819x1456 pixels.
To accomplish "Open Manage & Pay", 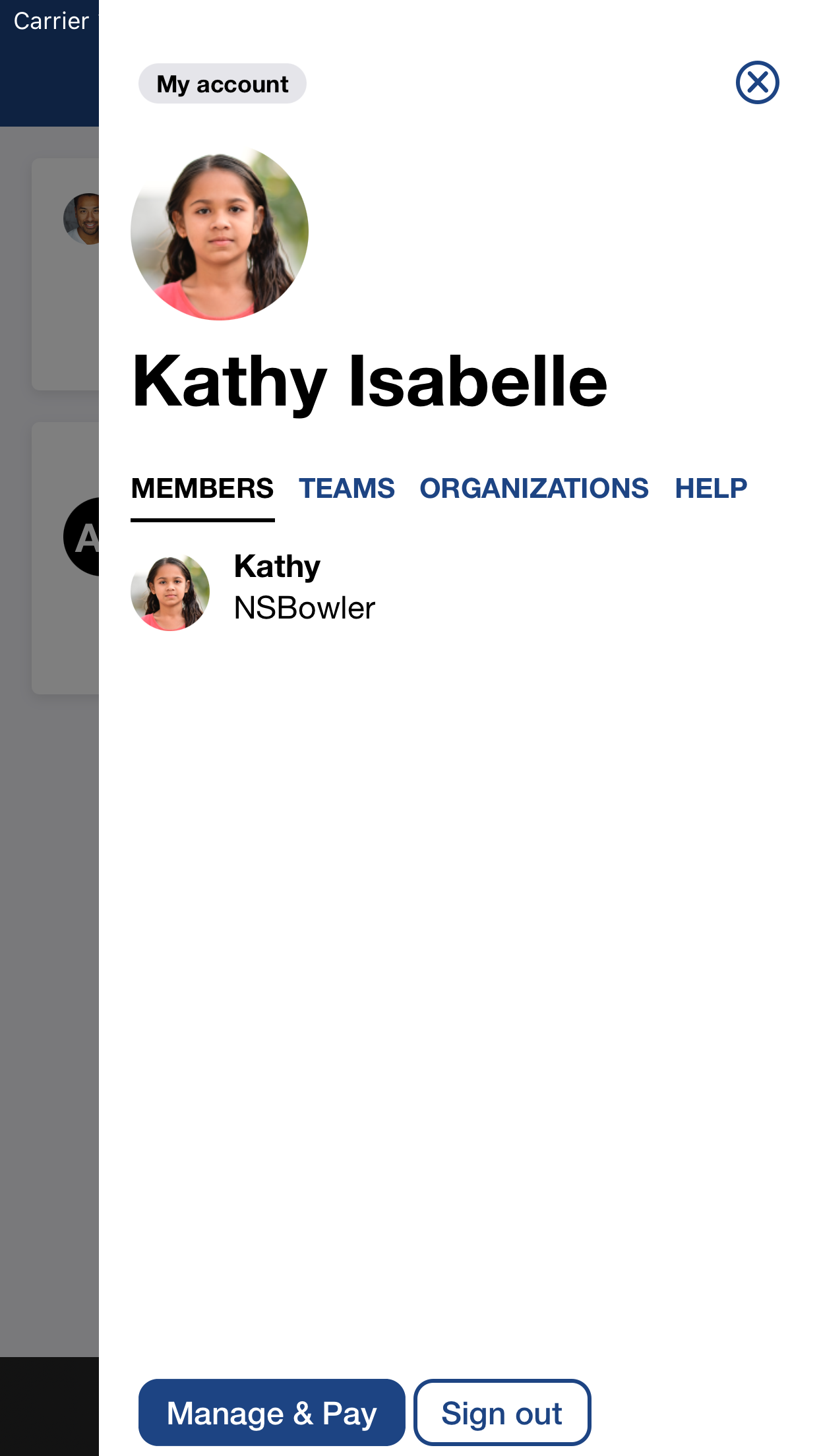I will pyautogui.click(x=272, y=1412).
